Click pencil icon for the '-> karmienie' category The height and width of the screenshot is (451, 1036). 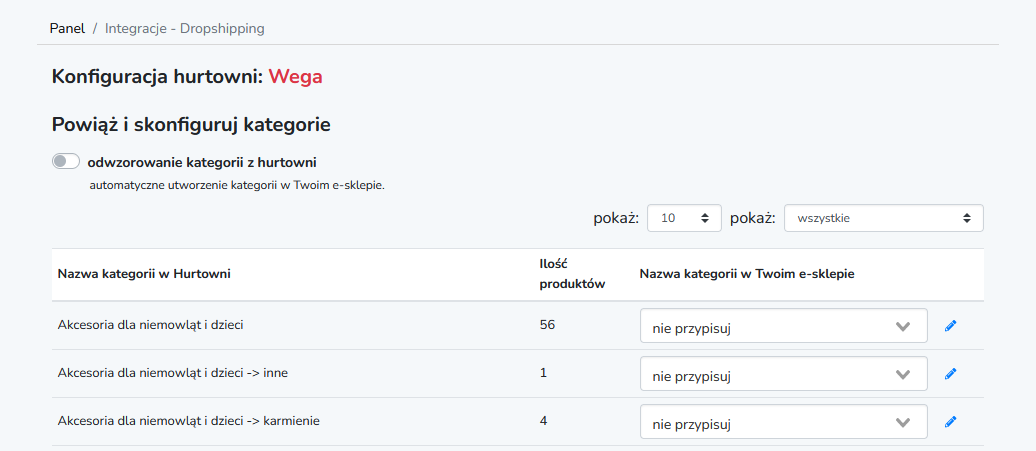pyautogui.click(x=951, y=421)
